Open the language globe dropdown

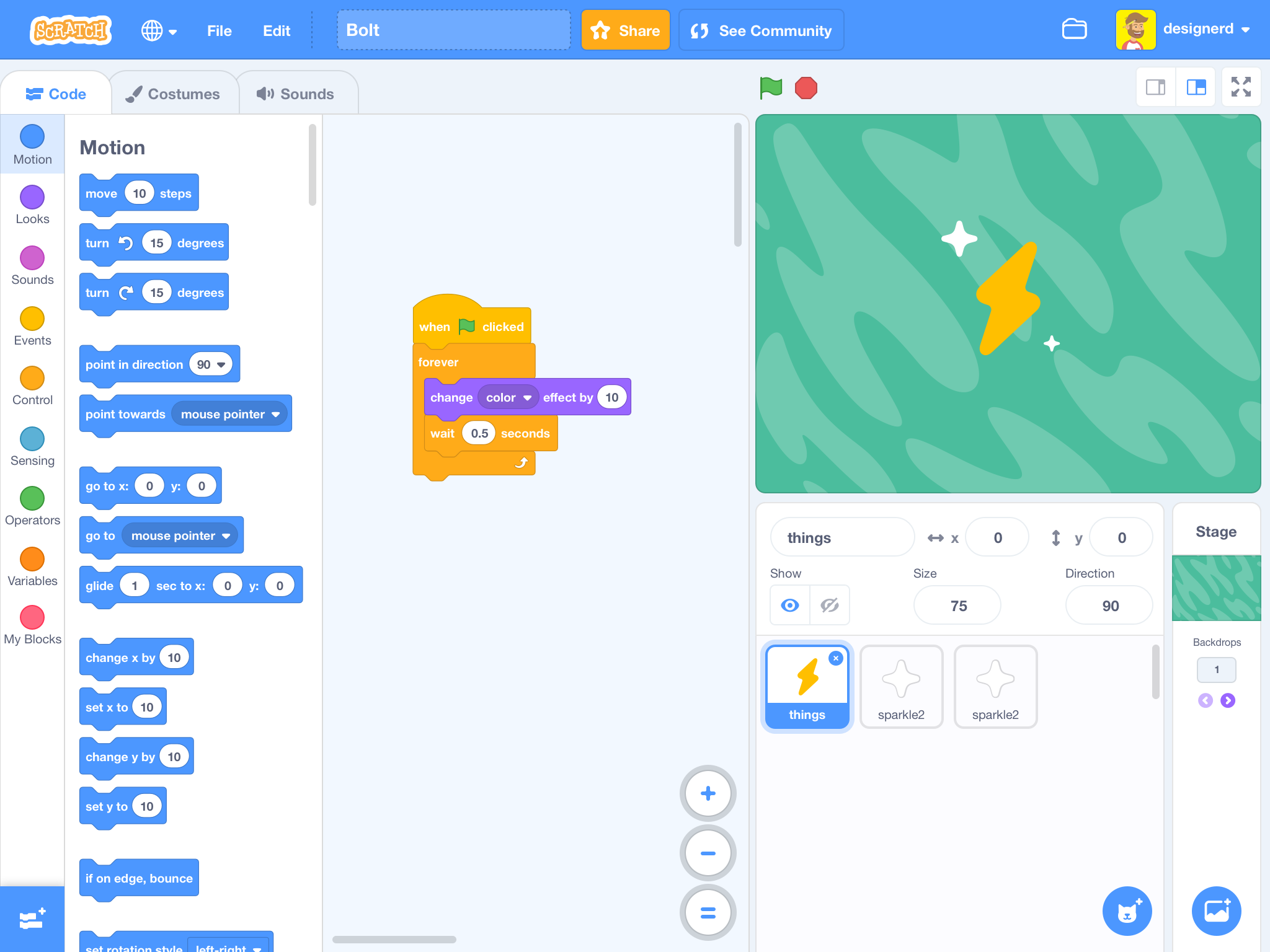pos(159,30)
